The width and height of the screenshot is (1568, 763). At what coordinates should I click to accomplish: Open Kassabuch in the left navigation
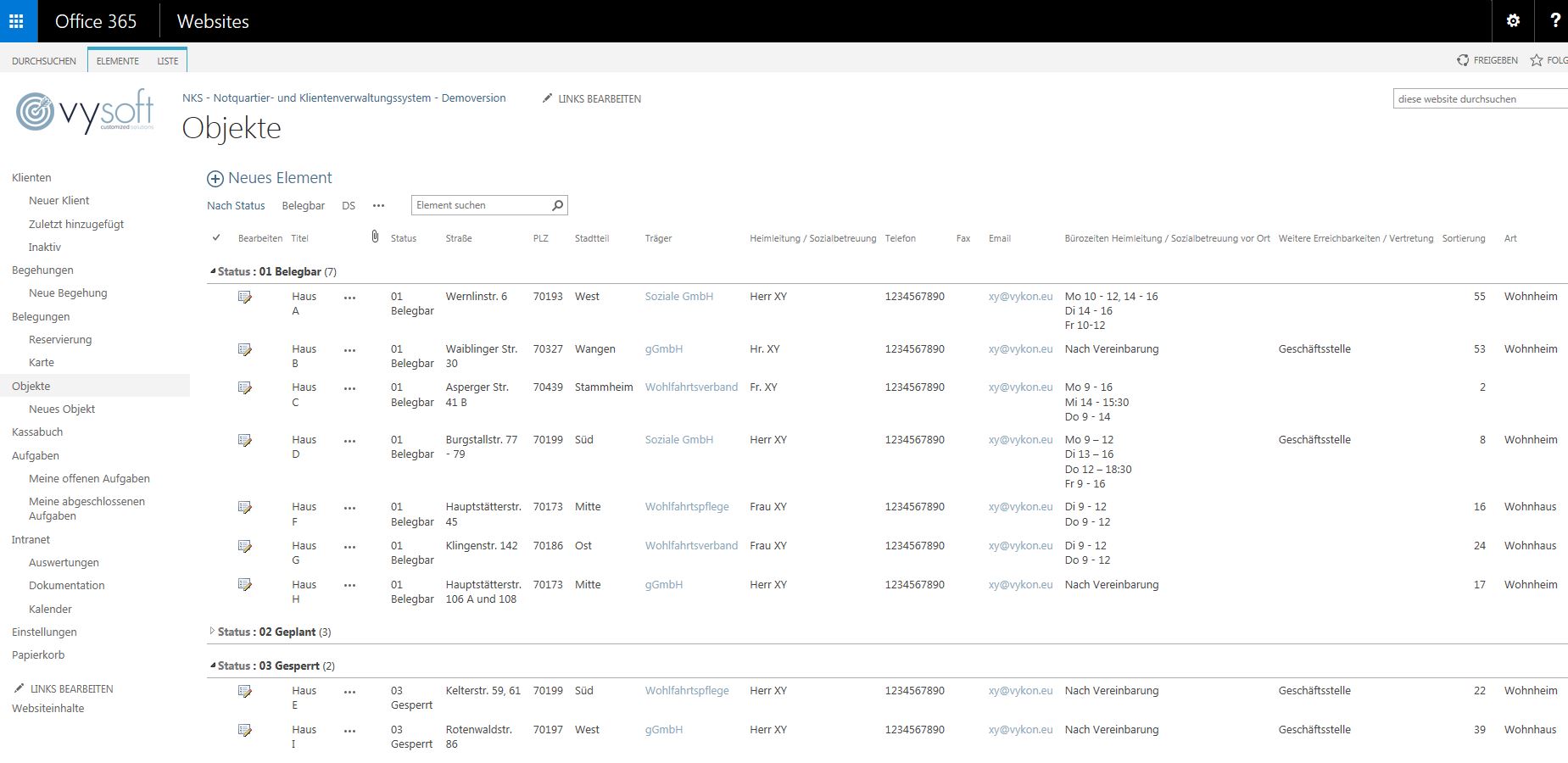[x=37, y=432]
